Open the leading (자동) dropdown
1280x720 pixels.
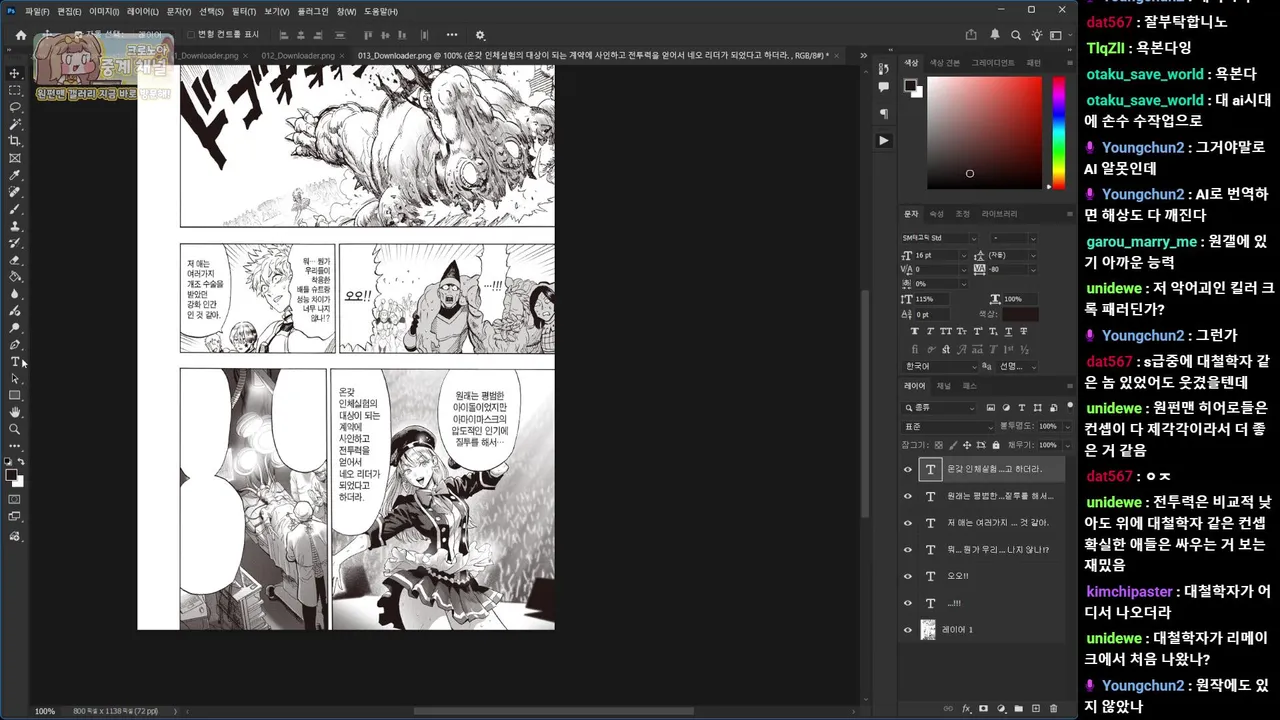[x=1033, y=255]
